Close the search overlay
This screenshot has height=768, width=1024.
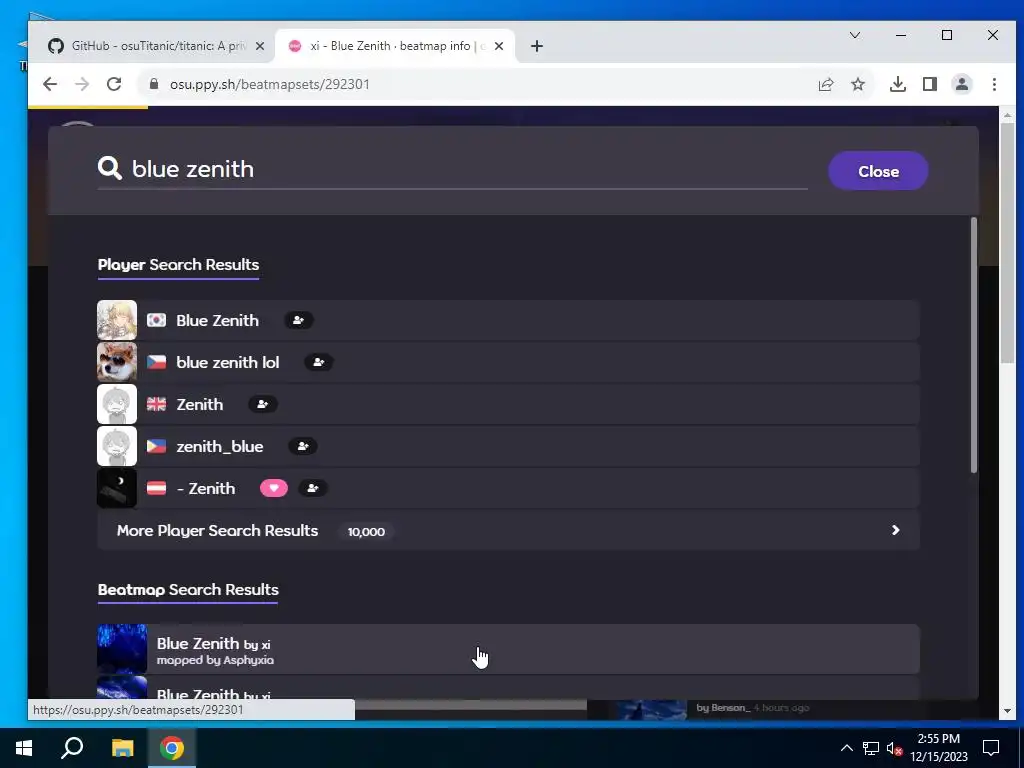tap(878, 171)
